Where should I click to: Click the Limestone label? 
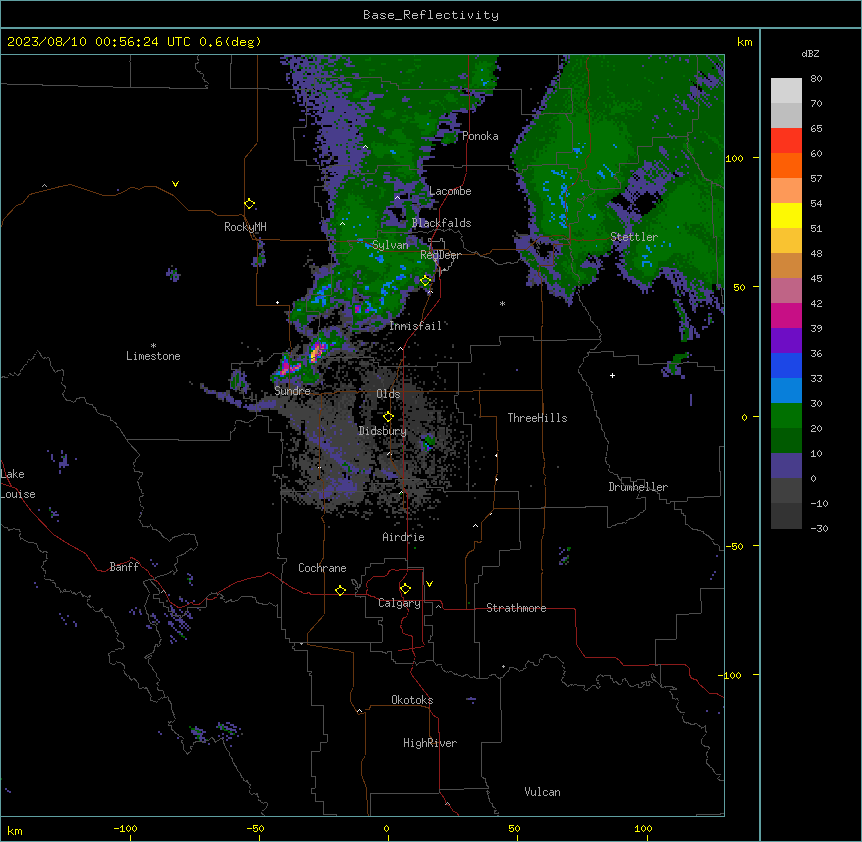click(153, 356)
